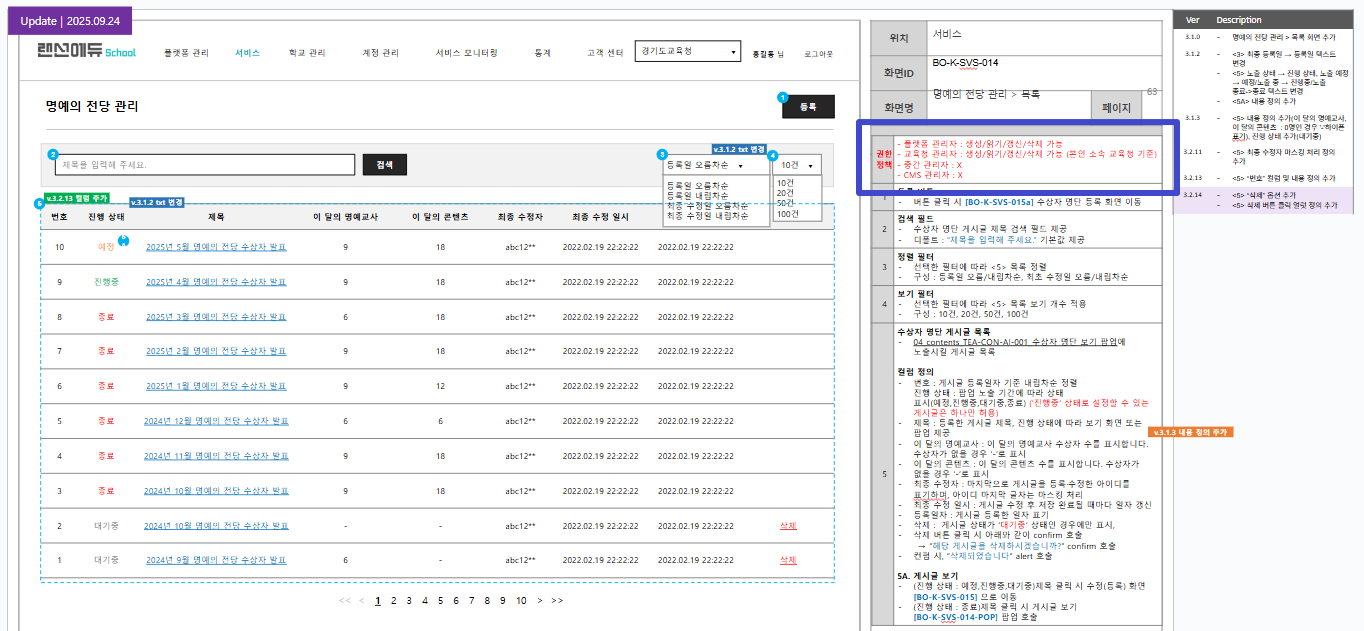Open the 10건 page size dropdown
This screenshot has height=631, width=1364.
coord(799,166)
